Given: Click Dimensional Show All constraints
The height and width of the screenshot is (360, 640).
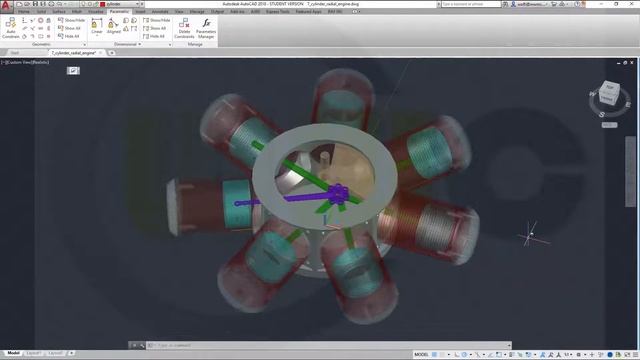Looking at the screenshot, I should (x=155, y=28).
